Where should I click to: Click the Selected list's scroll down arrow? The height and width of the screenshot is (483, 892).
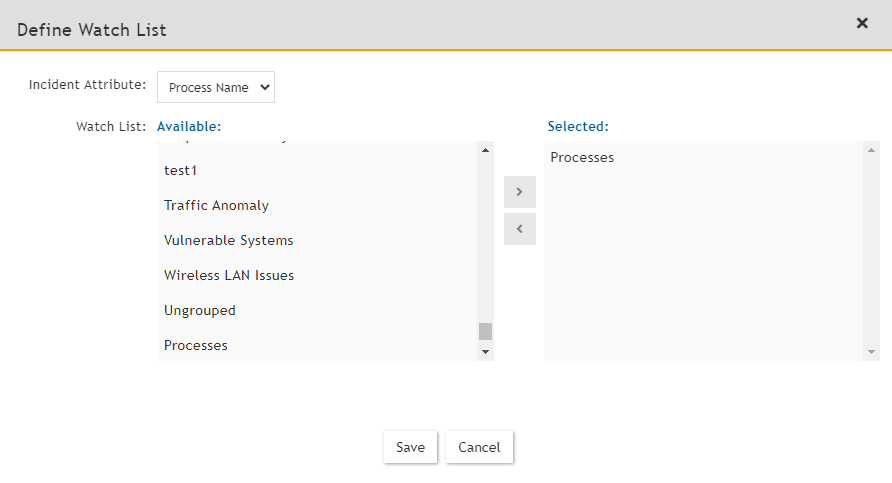tap(872, 352)
